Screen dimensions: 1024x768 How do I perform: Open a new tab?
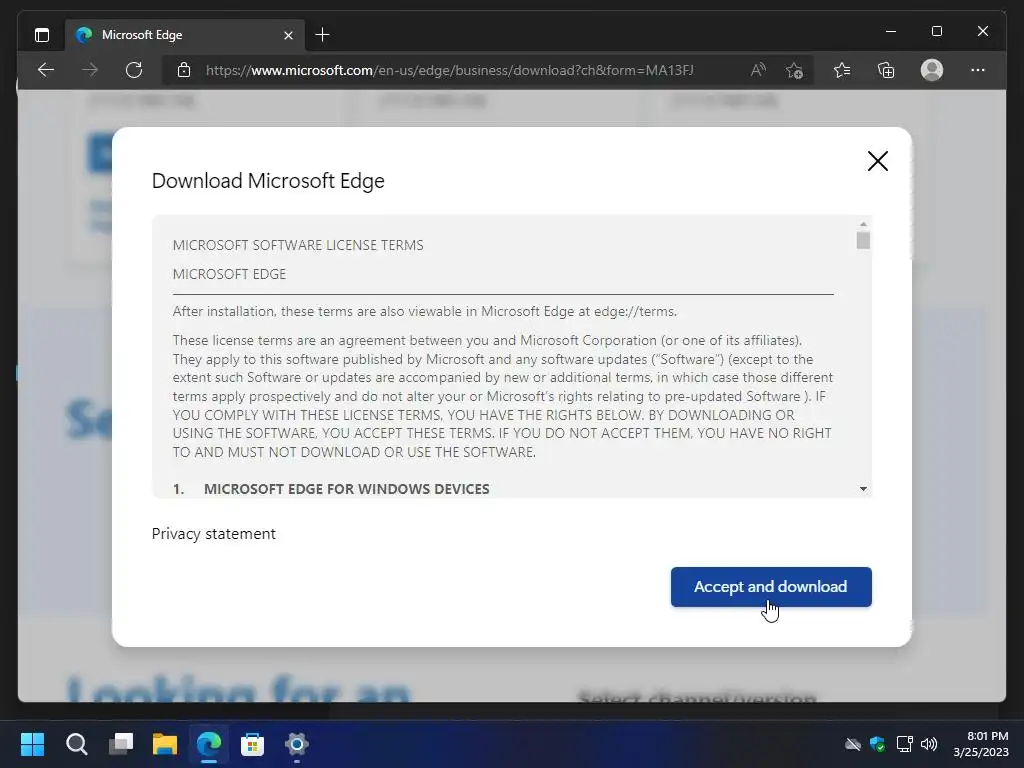[x=323, y=35]
